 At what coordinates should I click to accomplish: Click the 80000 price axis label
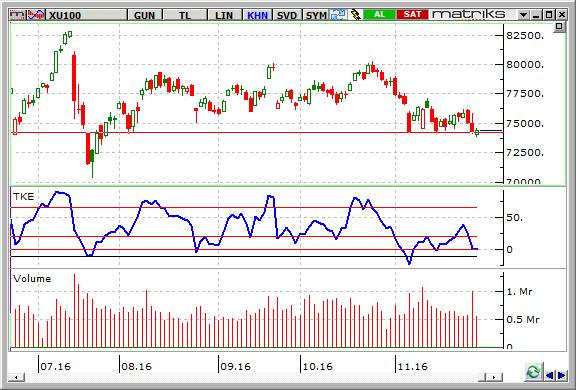click(x=525, y=65)
